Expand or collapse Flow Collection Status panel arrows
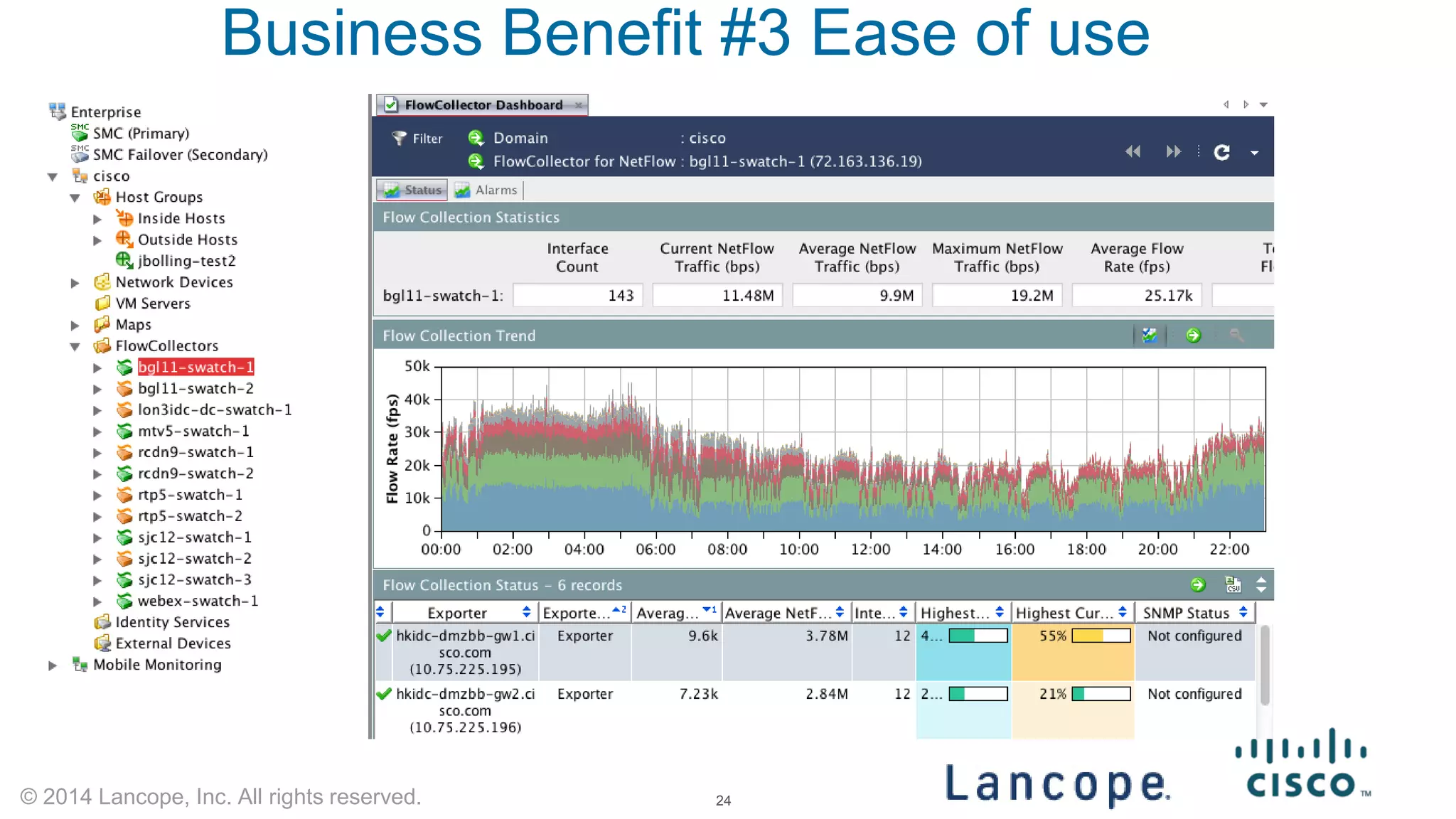1456x819 pixels. [1261, 584]
